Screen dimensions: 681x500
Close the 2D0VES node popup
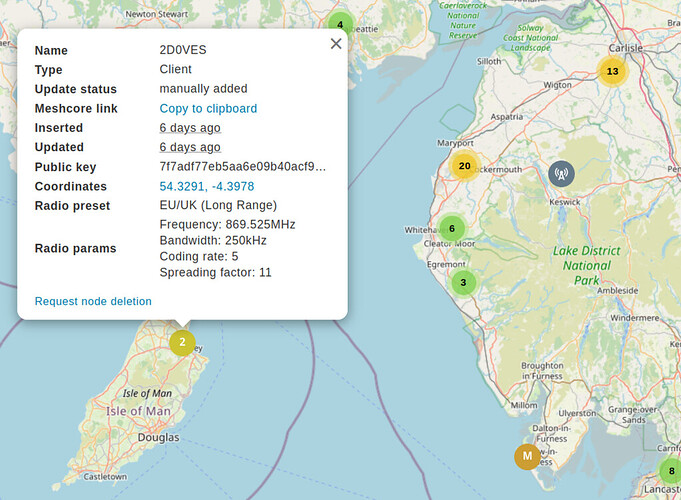point(336,43)
